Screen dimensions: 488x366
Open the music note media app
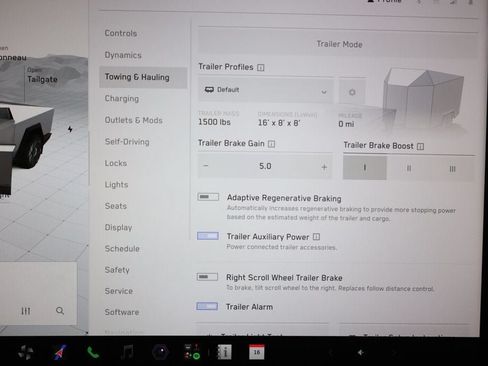tap(127, 352)
